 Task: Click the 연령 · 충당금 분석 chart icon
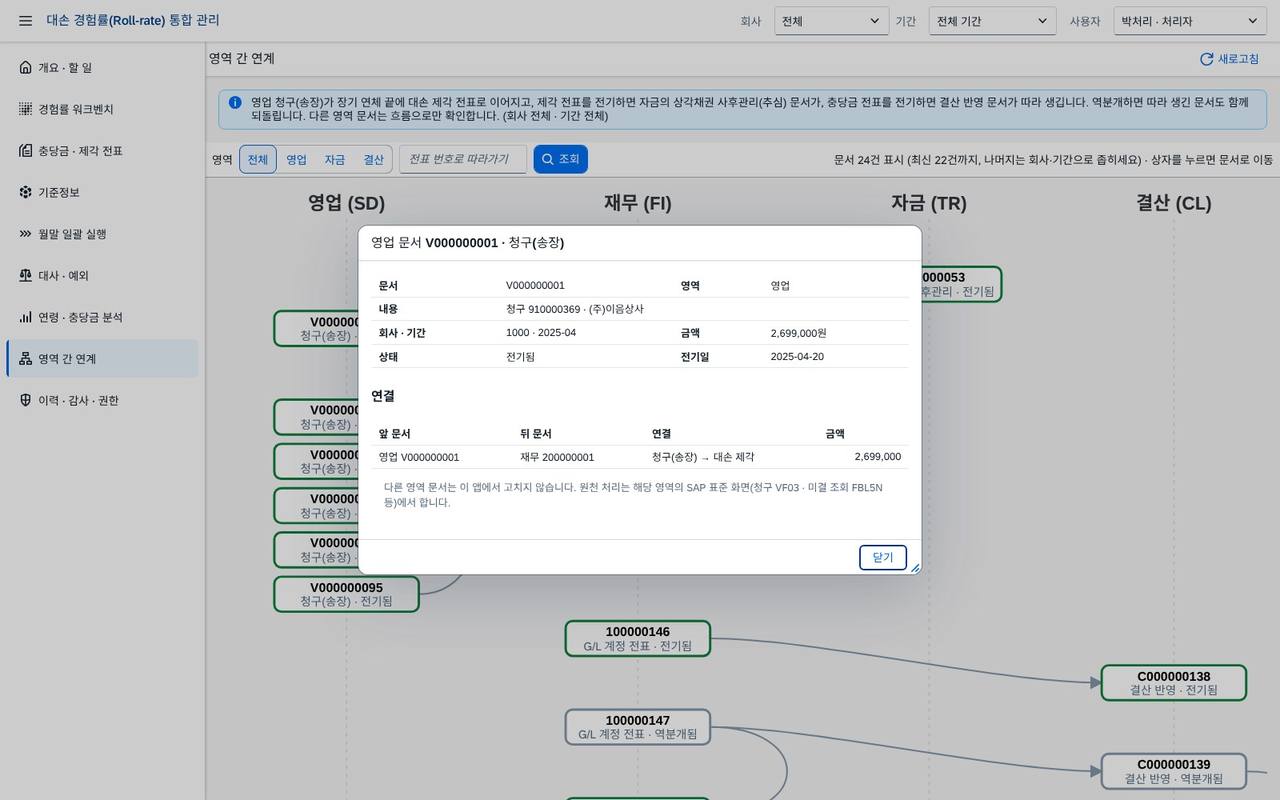25,317
